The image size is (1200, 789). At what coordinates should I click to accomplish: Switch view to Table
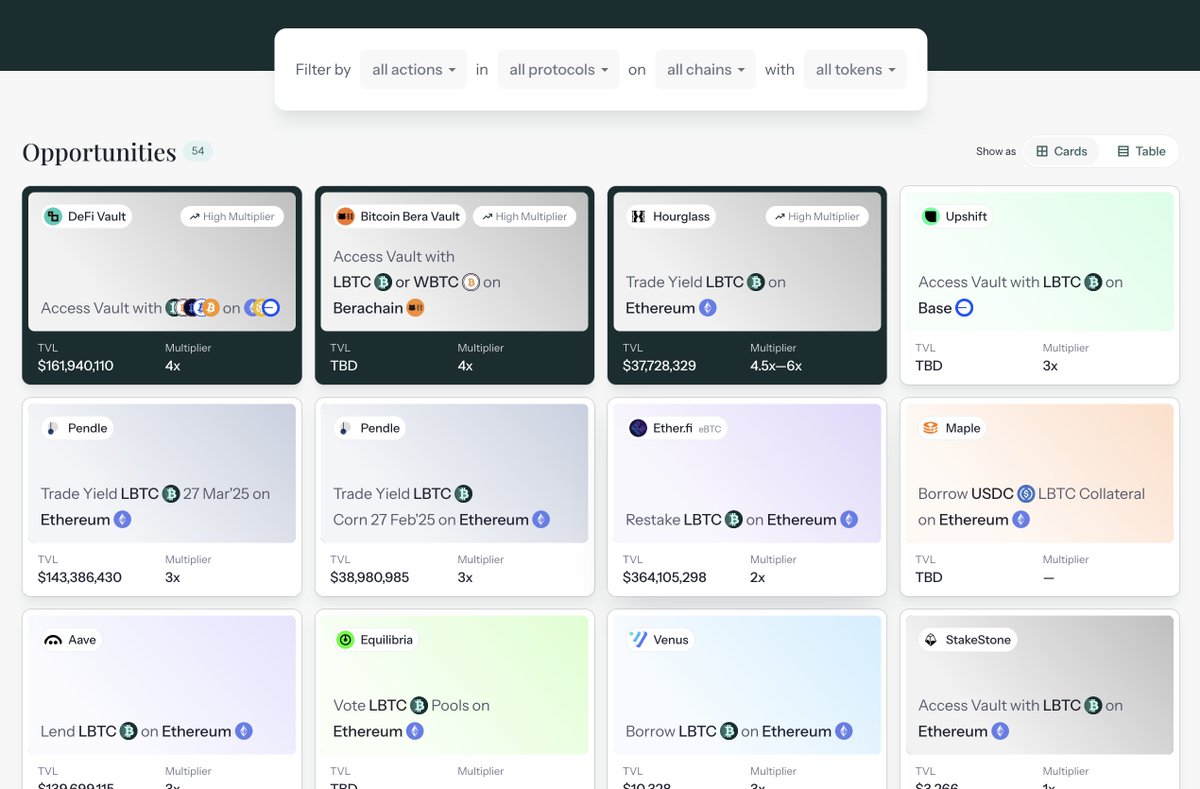point(1141,151)
